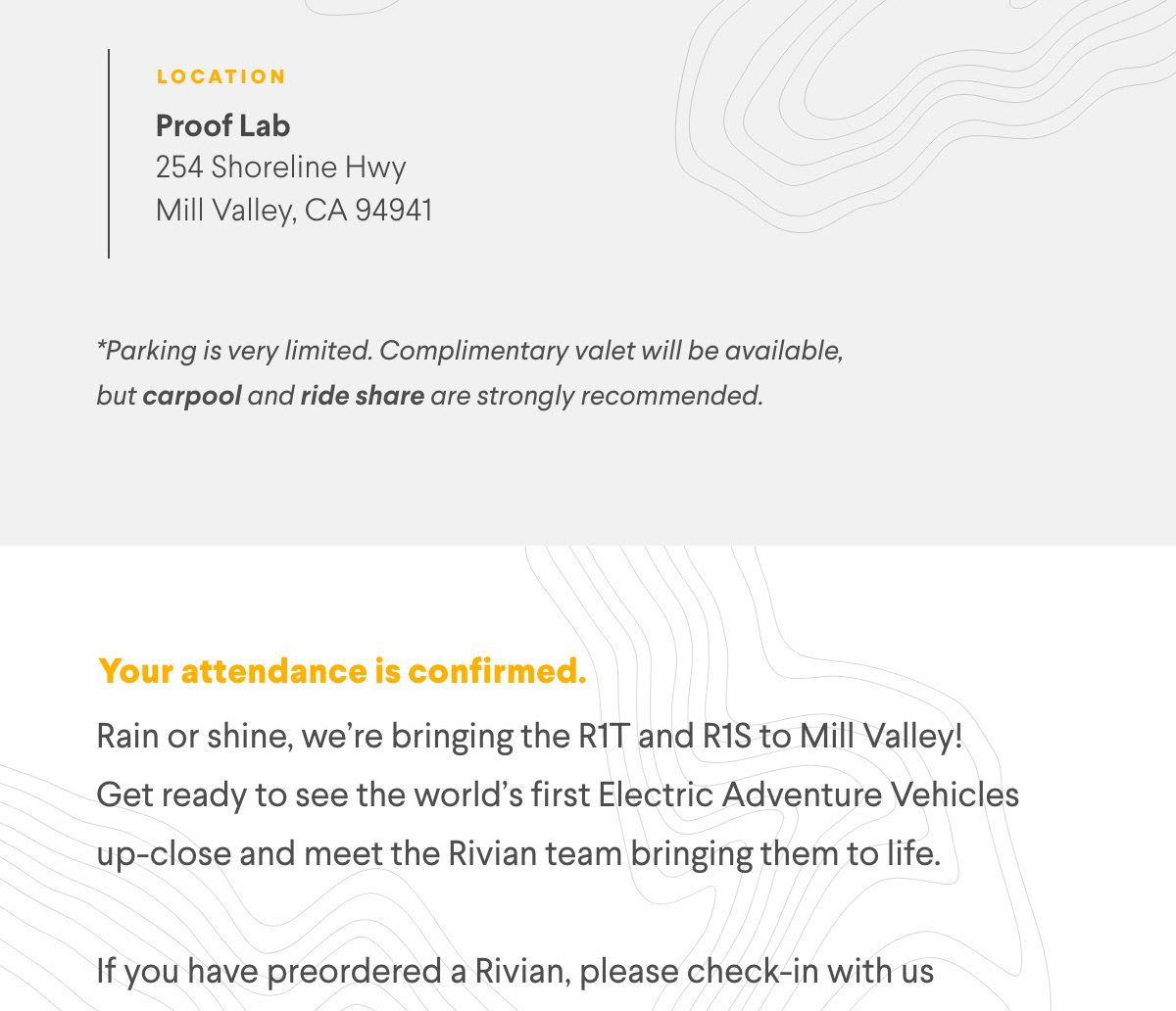Select the Proof Lab venue name
Image resolution: width=1176 pixels, height=1011 pixels.
(x=222, y=125)
